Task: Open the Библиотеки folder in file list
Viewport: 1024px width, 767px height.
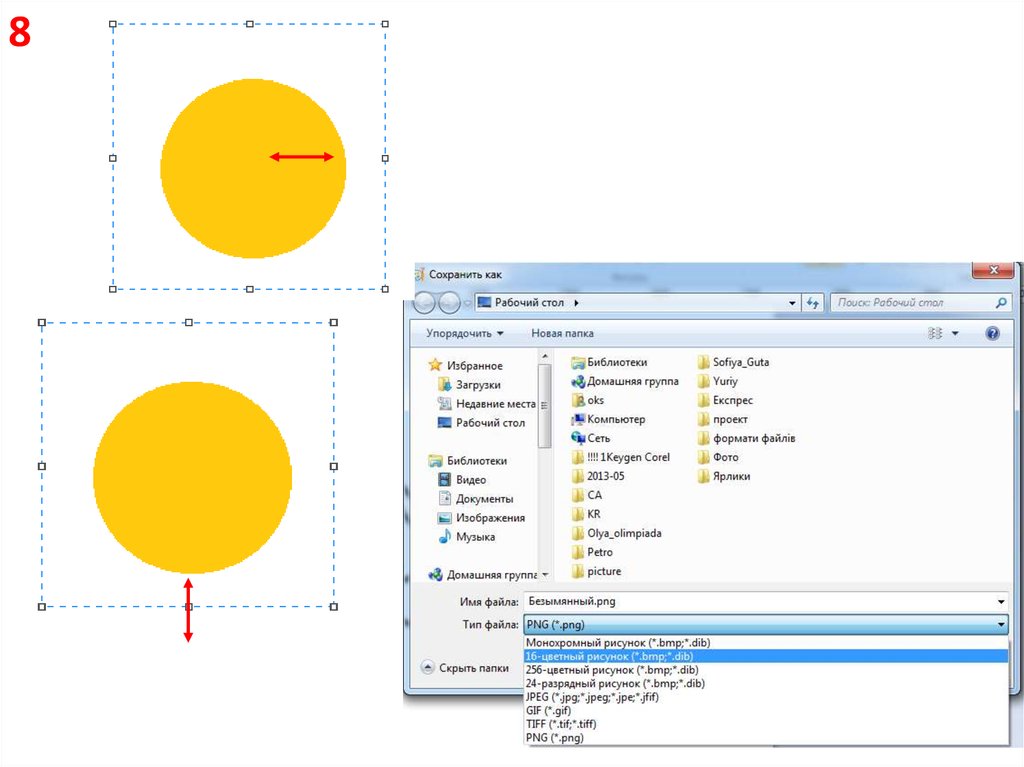Action: [x=616, y=362]
